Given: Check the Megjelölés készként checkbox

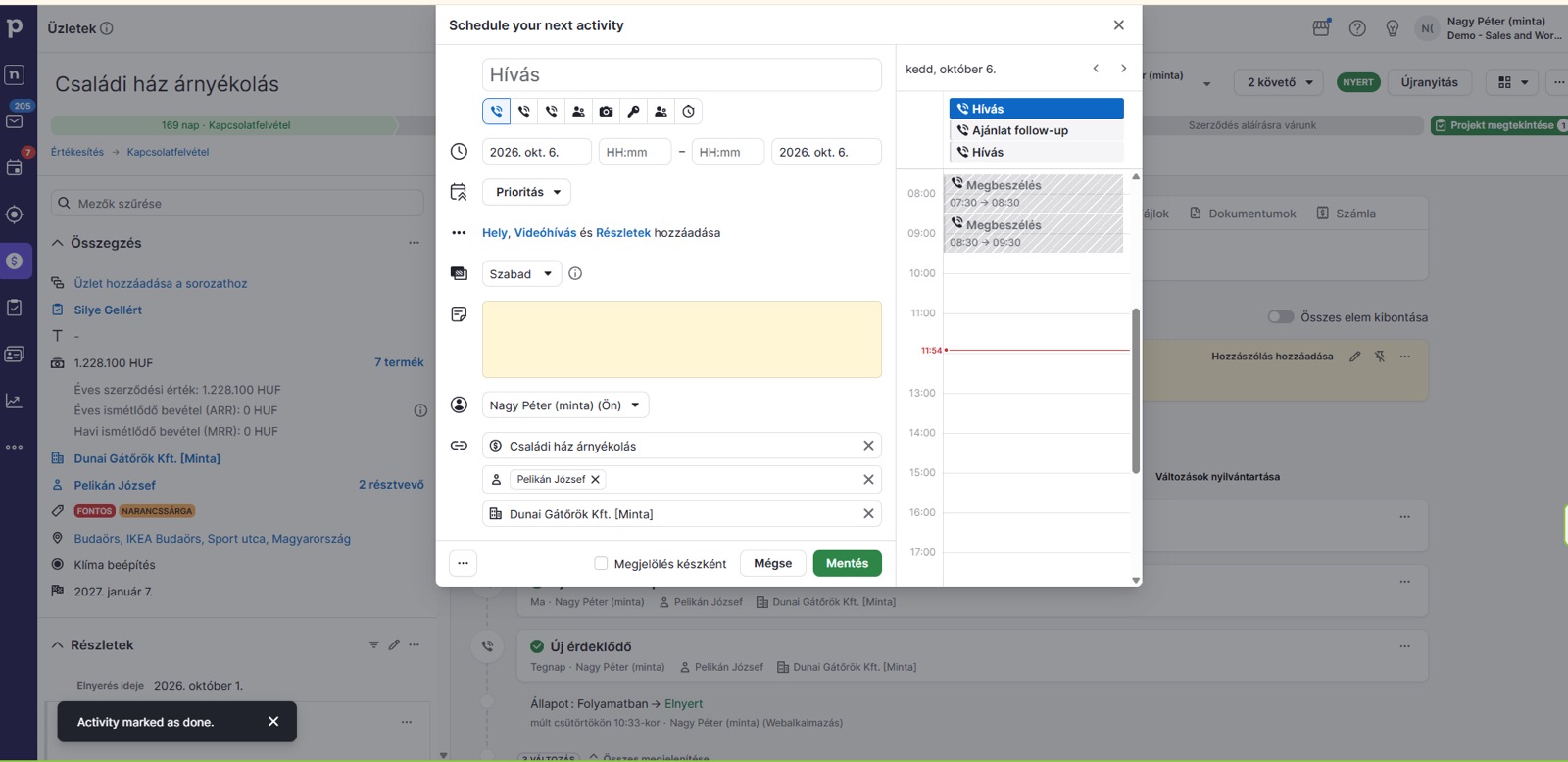Looking at the screenshot, I should point(602,563).
